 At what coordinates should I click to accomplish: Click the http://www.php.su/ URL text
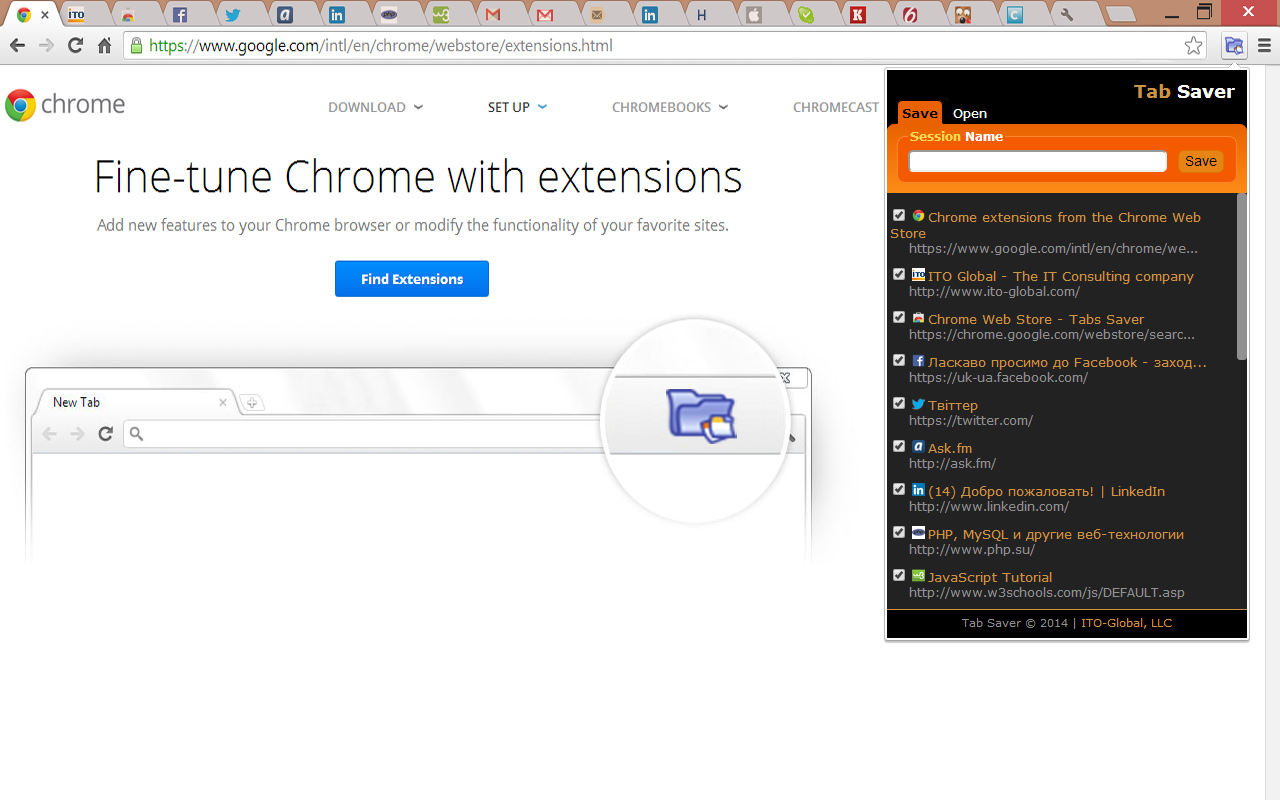point(972,550)
